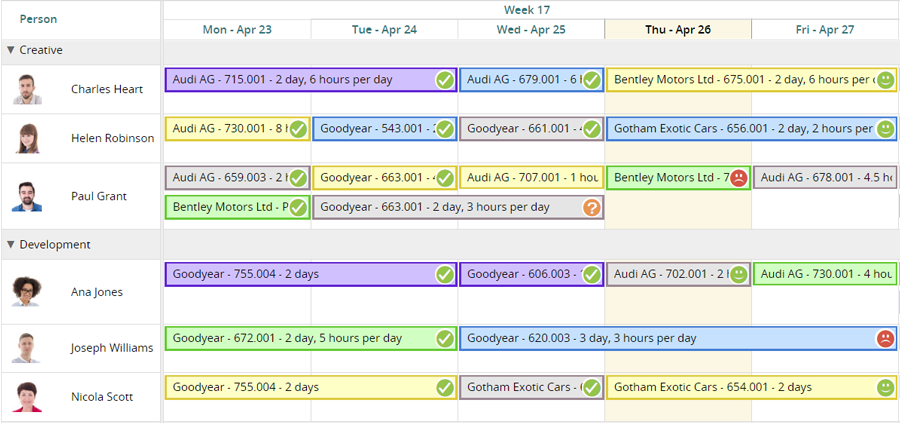Viewport: 900px width, 423px height.
Task: Open the Goodyear 620.003 three-day booking
Action: pos(678,339)
